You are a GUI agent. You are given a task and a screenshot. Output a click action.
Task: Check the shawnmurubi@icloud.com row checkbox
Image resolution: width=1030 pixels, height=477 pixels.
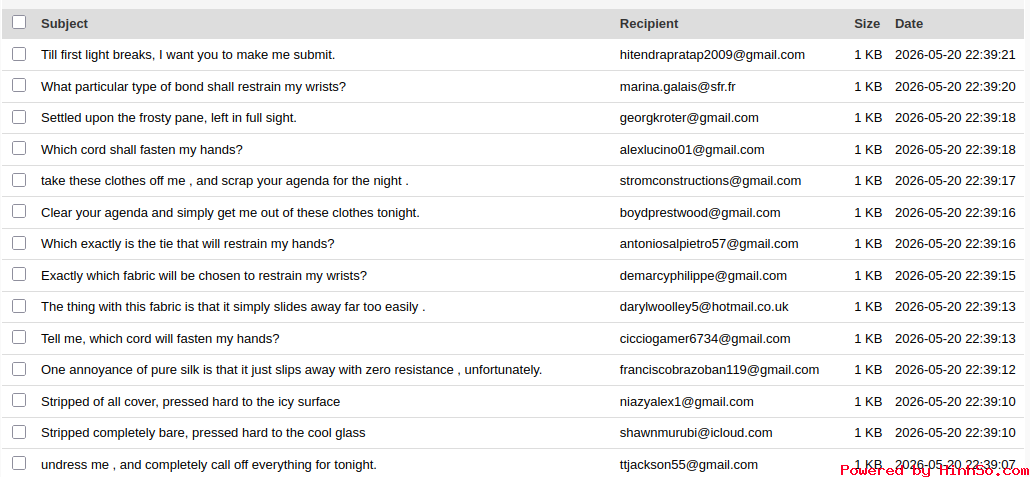pos(19,432)
